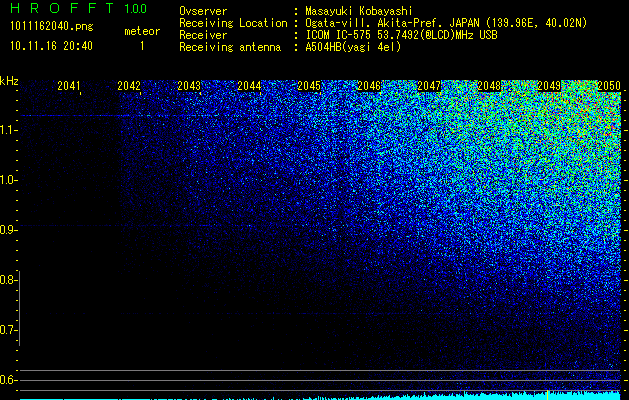The width and height of the screenshot is (629, 400).
Task: Click the cyan signal level graph at the bottom
Action: (320, 396)
